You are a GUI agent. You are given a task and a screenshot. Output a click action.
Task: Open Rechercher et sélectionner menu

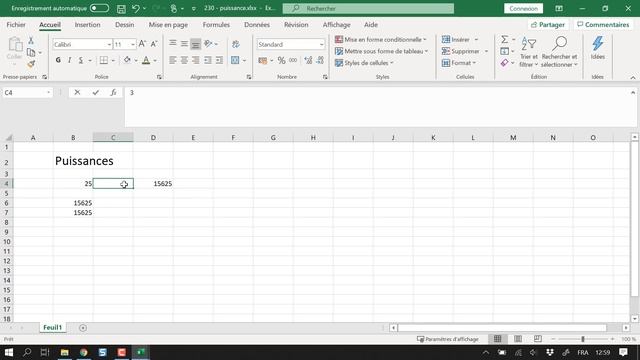[559, 52]
